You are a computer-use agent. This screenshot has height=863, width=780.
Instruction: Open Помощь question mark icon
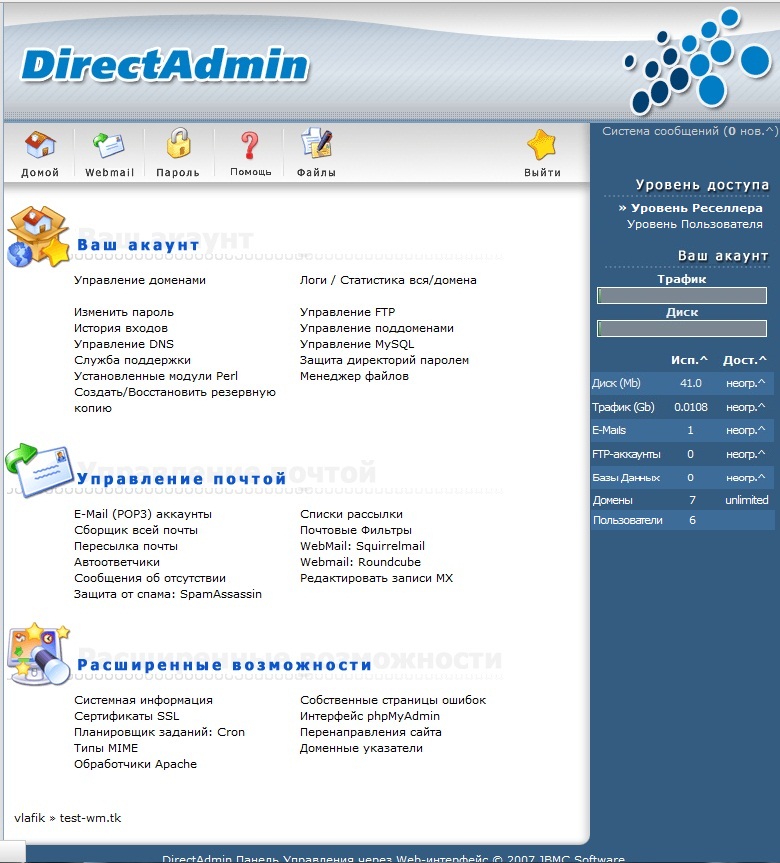click(x=250, y=145)
